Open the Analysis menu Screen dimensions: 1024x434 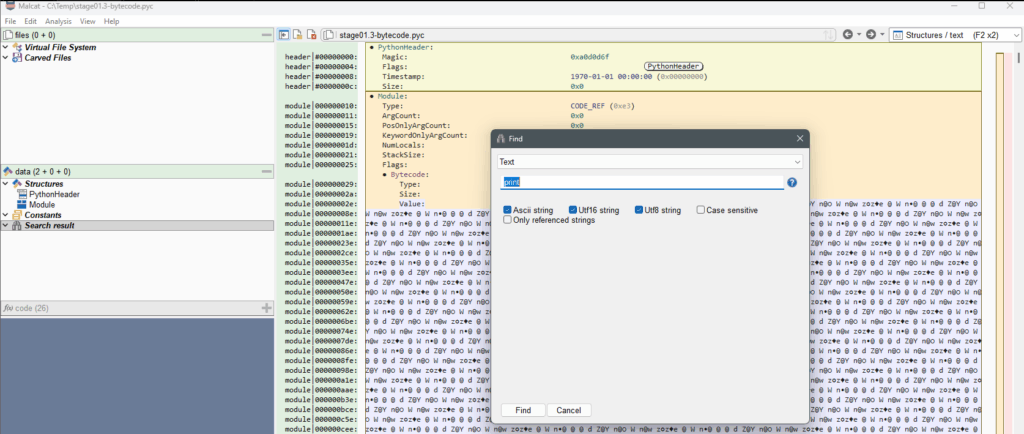[58, 20]
